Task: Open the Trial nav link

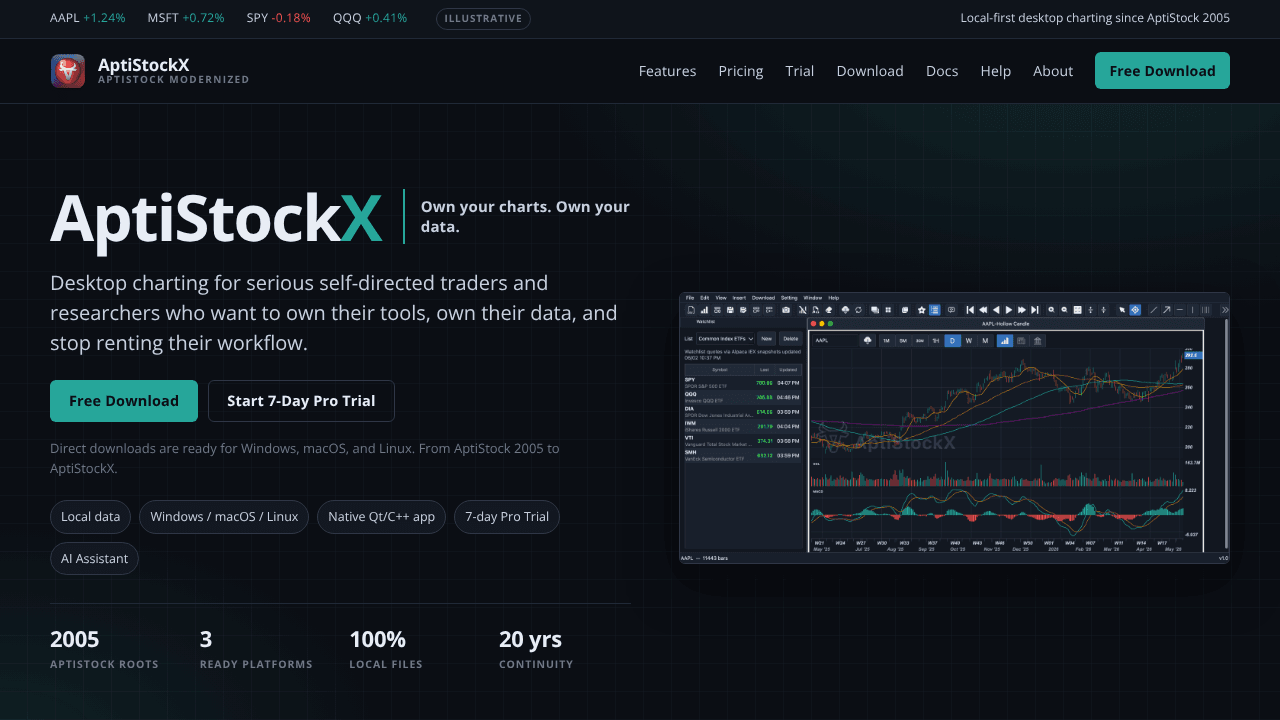Action: coord(800,71)
